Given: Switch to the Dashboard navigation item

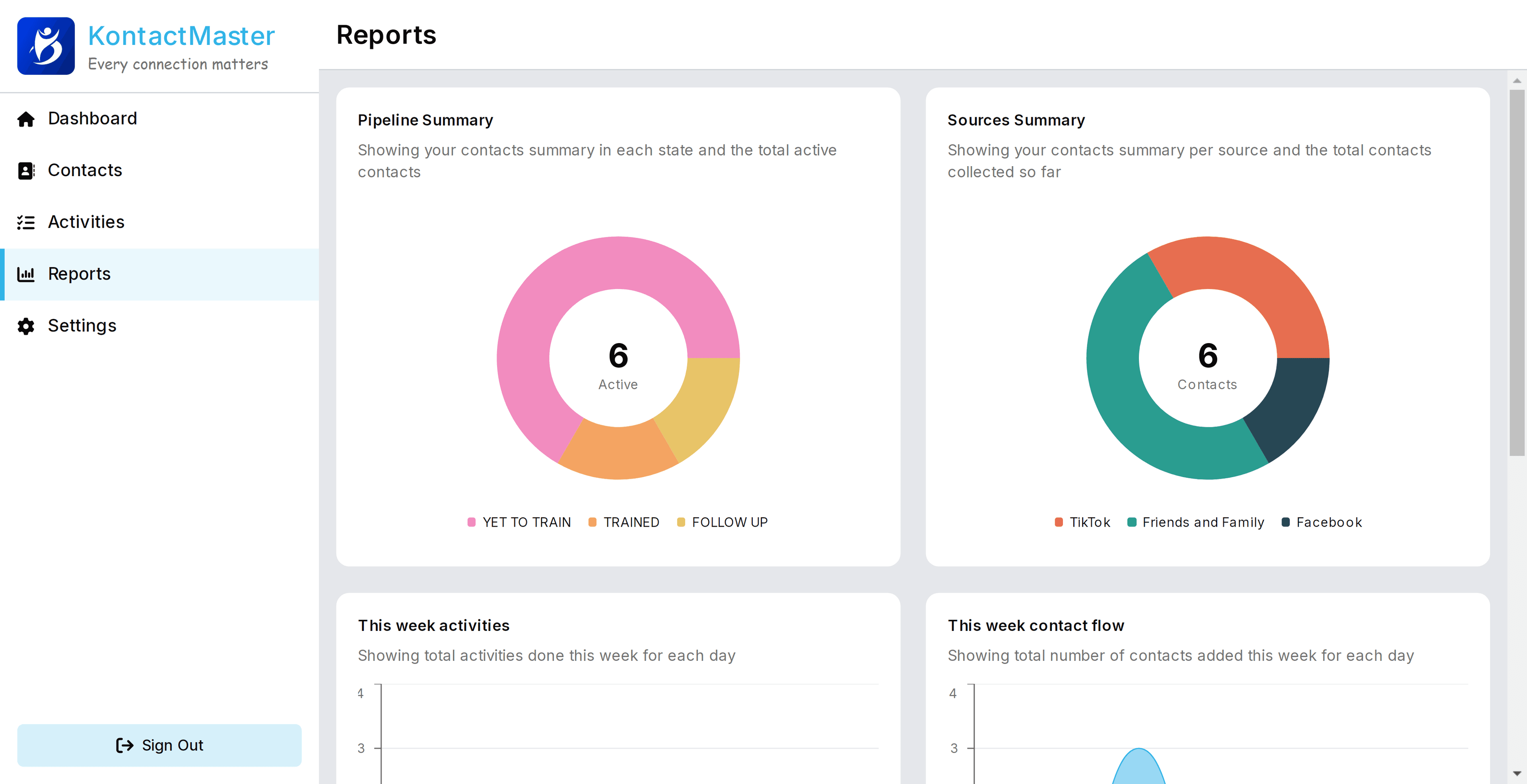Looking at the screenshot, I should 92,118.
